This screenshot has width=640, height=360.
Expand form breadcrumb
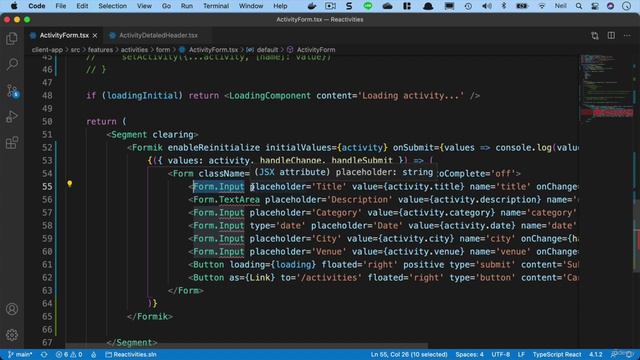coord(162,50)
